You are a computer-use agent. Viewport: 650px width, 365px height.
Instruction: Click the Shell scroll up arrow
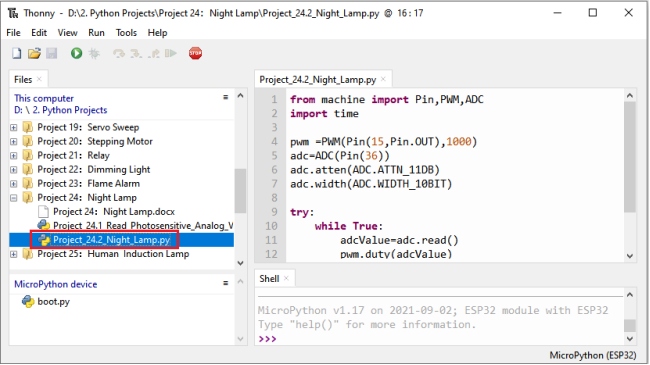point(630,294)
